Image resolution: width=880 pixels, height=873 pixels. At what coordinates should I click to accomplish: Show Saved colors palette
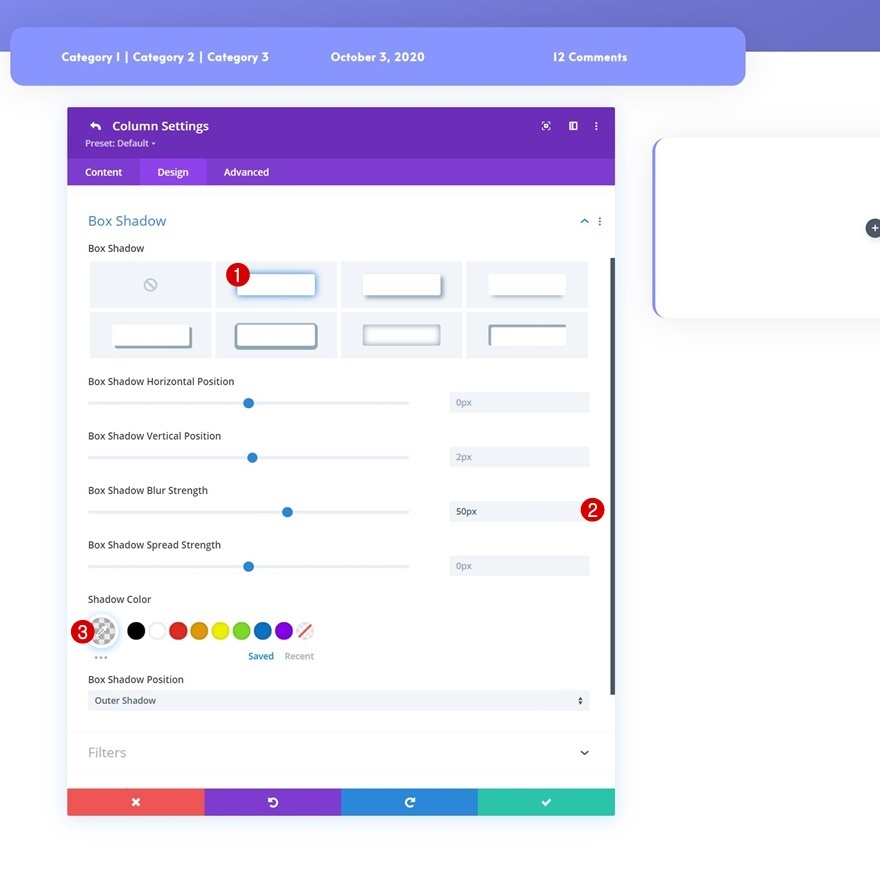click(261, 656)
